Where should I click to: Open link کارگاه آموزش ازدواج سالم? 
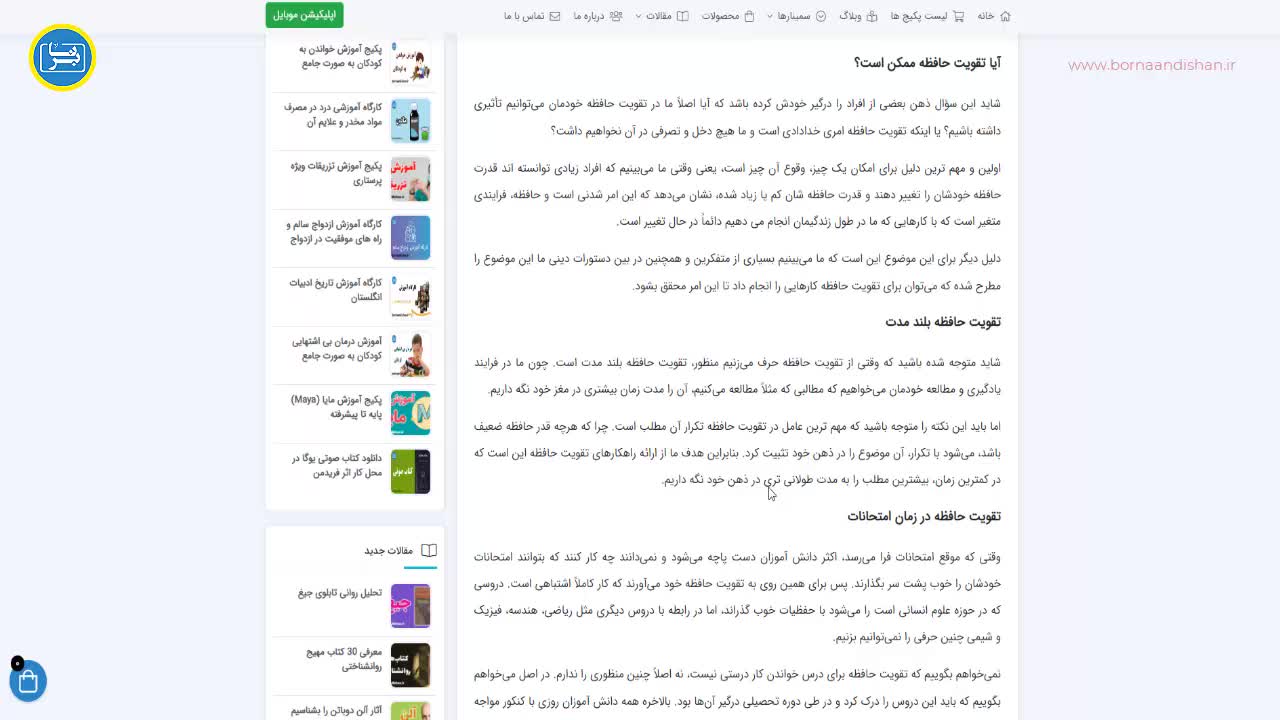[x=333, y=231]
